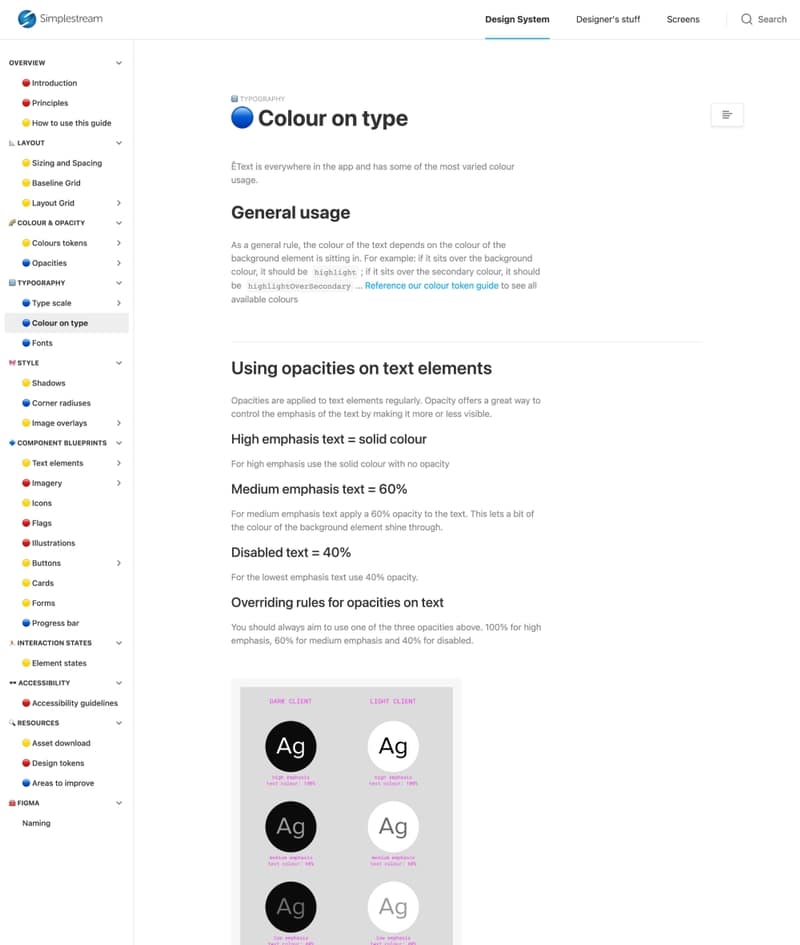Image resolution: width=800 pixels, height=945 pixels.
Task: Click the ruler icon beside LAYOUT
Action: tap(11, 142)
